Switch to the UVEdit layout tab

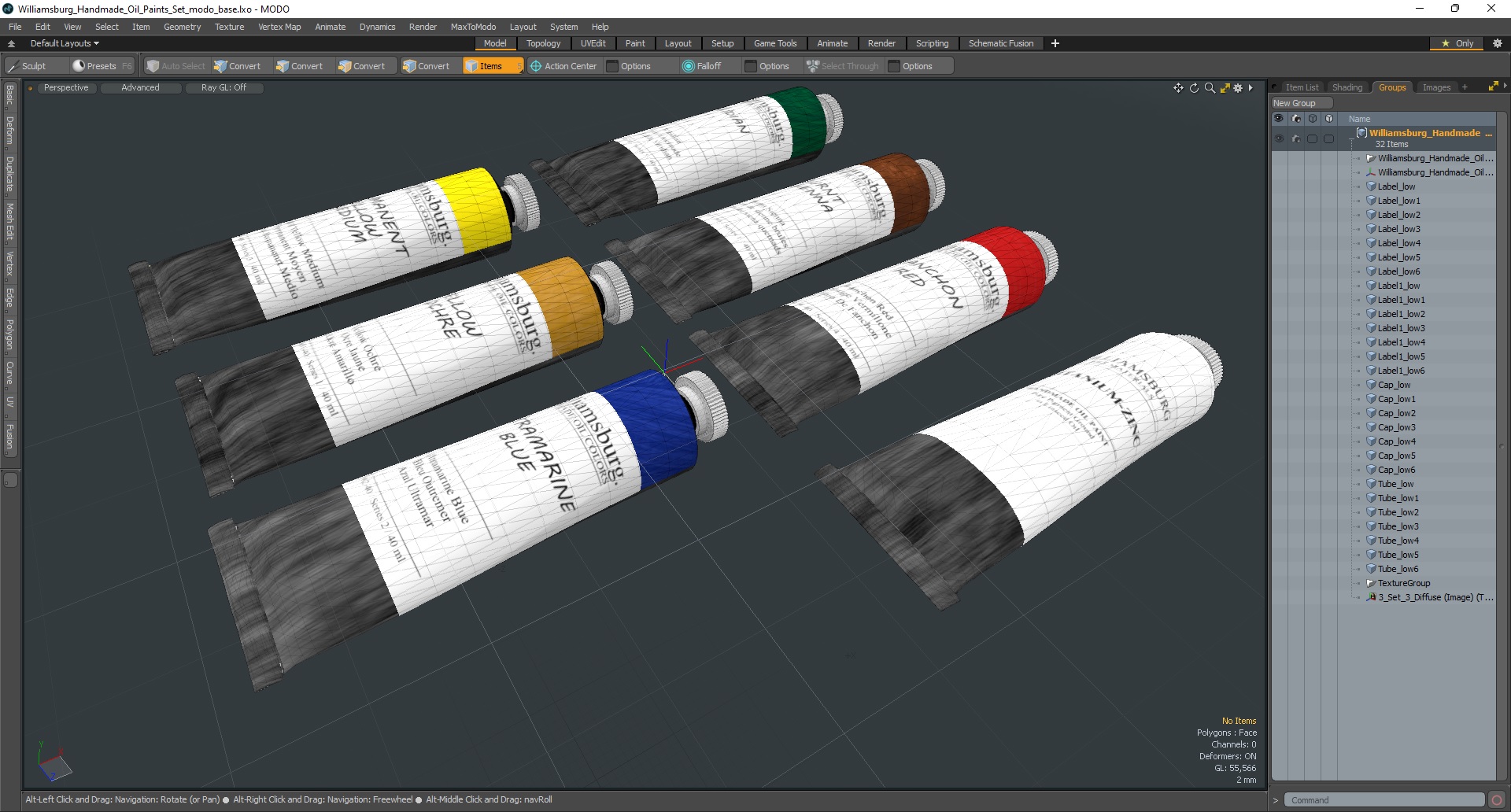click(593, 43)
